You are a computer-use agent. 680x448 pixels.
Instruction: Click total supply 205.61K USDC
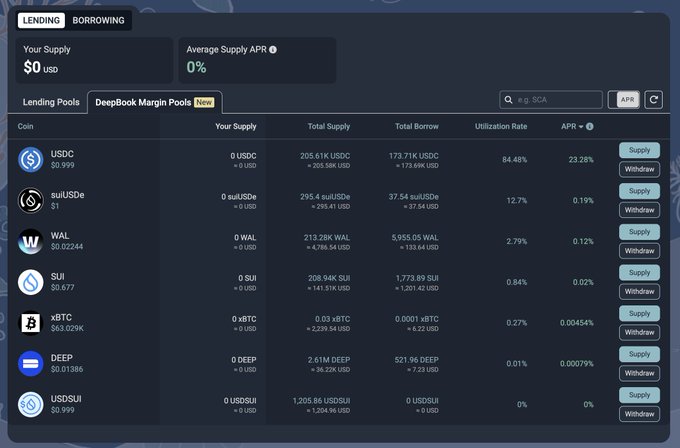325,156
